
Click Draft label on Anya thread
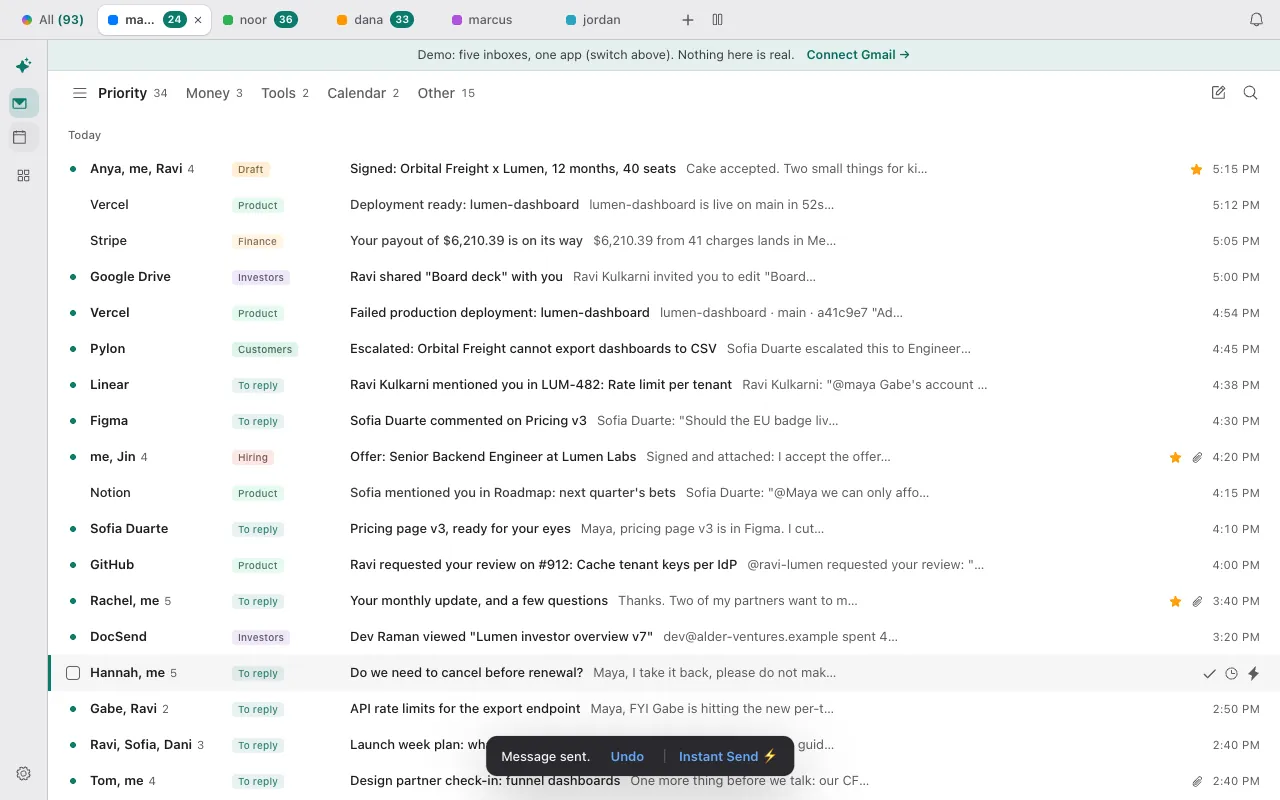(x=250, y=169)
